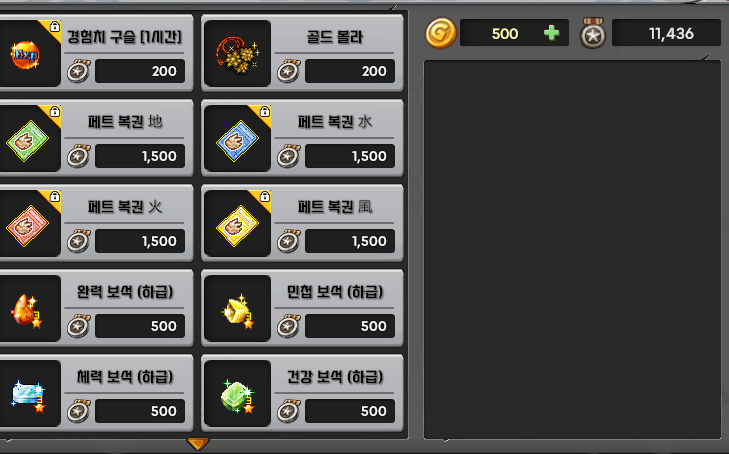
Task: Click the green 건강 보석 (하급) gem icon
Action: click(x=239, y=397)
